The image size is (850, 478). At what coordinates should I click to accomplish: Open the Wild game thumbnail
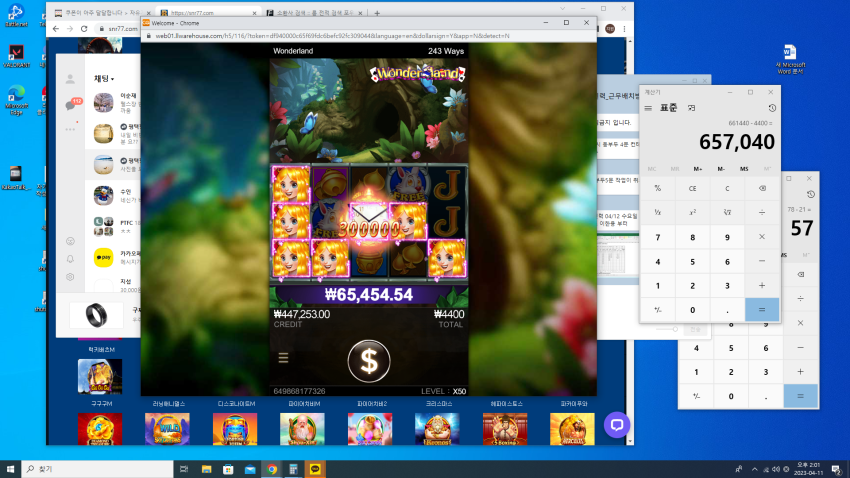[x=167, y=429]
